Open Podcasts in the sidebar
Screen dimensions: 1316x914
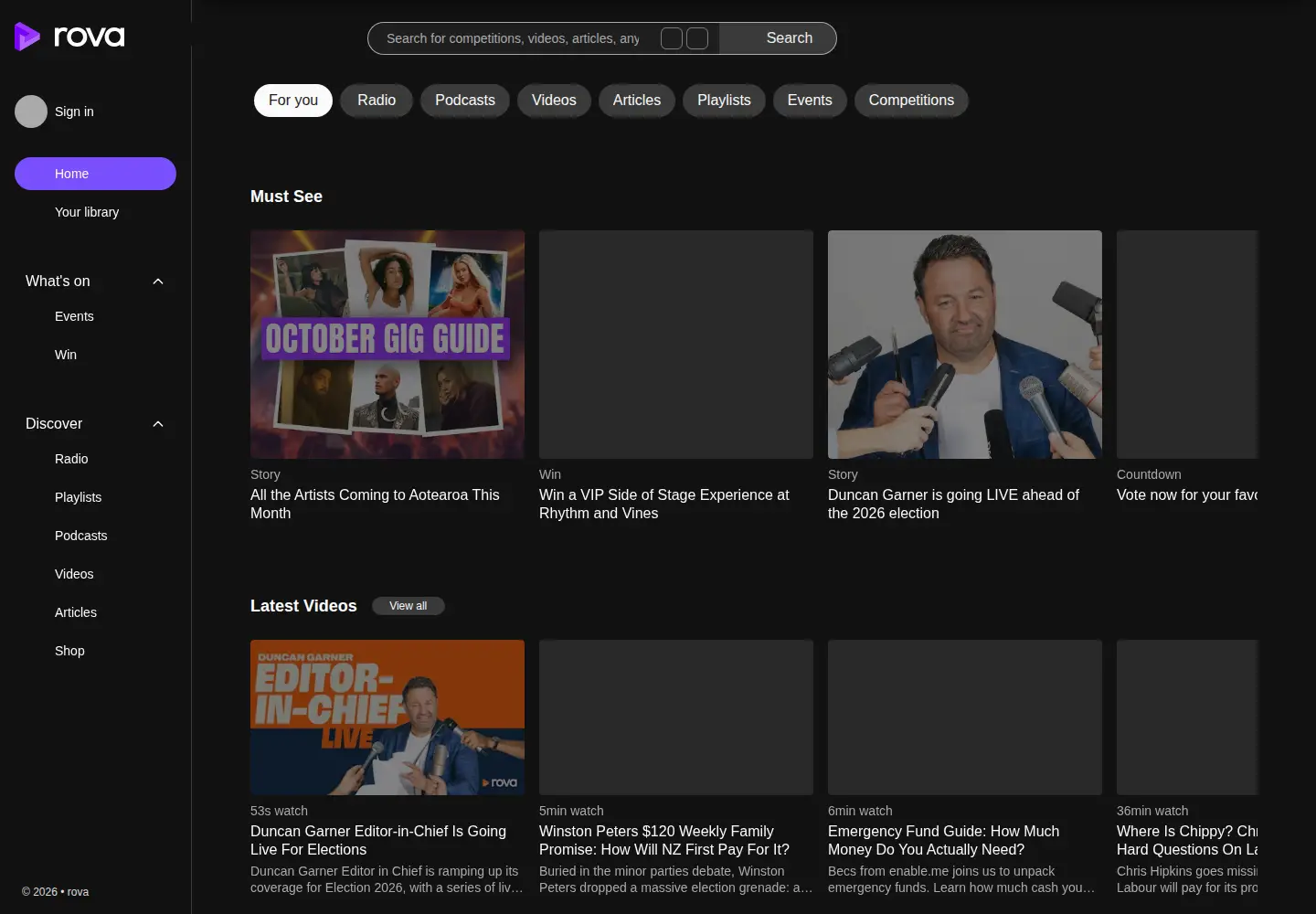[80, 536]
